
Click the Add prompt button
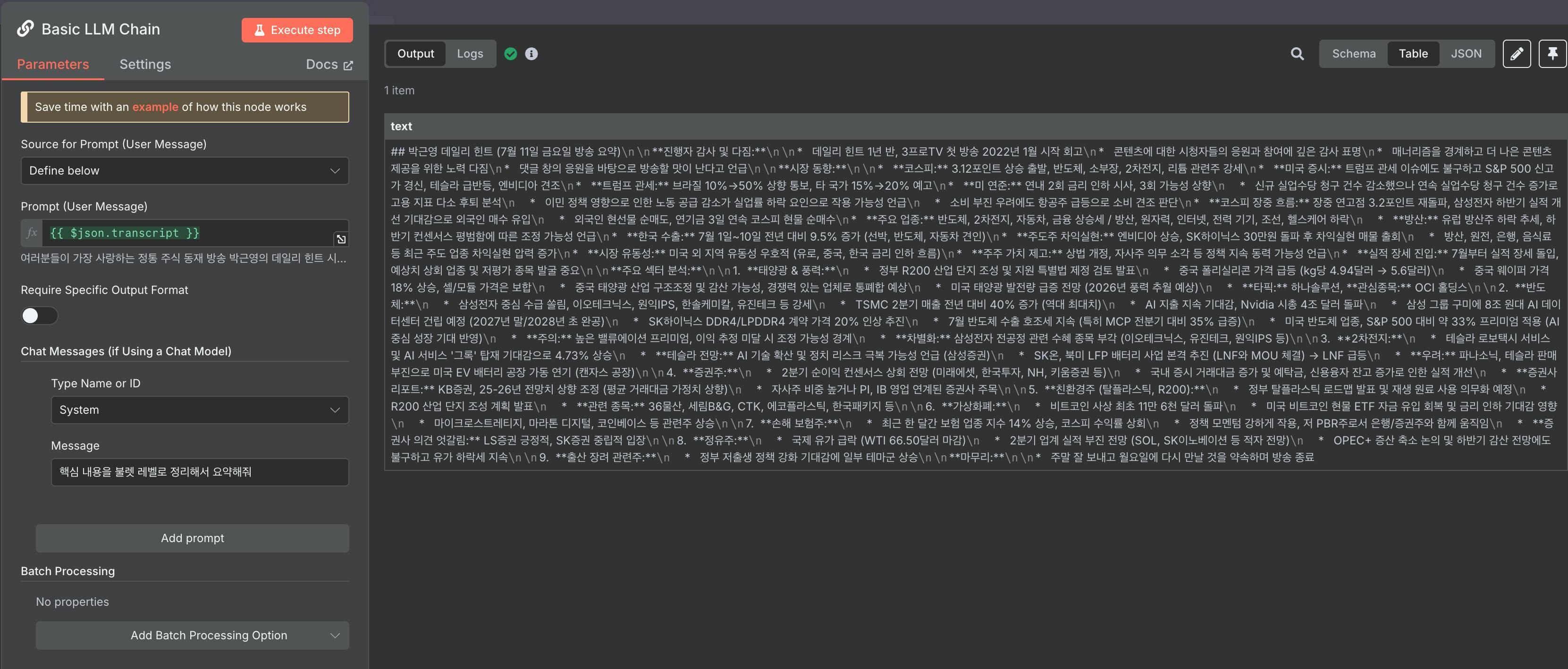click(x=193, y=538)
